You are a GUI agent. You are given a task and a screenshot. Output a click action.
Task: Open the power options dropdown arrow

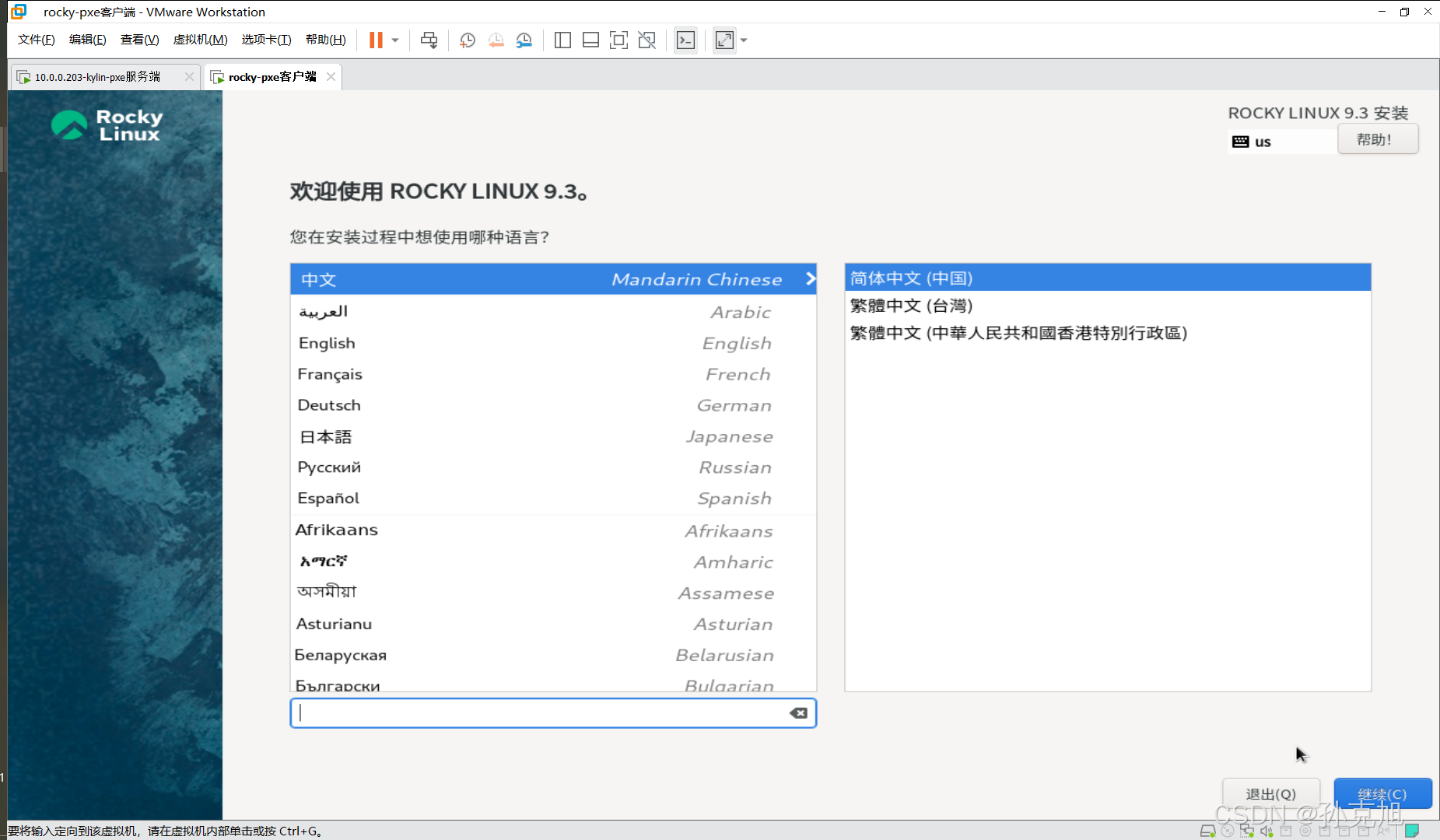395,40
